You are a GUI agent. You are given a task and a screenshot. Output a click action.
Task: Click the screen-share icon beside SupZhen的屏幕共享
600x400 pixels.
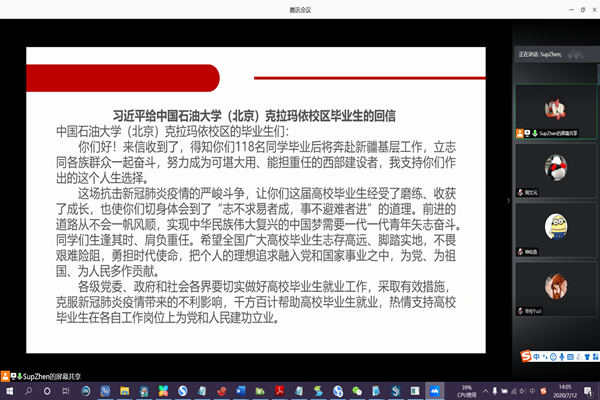pos(528,131)
